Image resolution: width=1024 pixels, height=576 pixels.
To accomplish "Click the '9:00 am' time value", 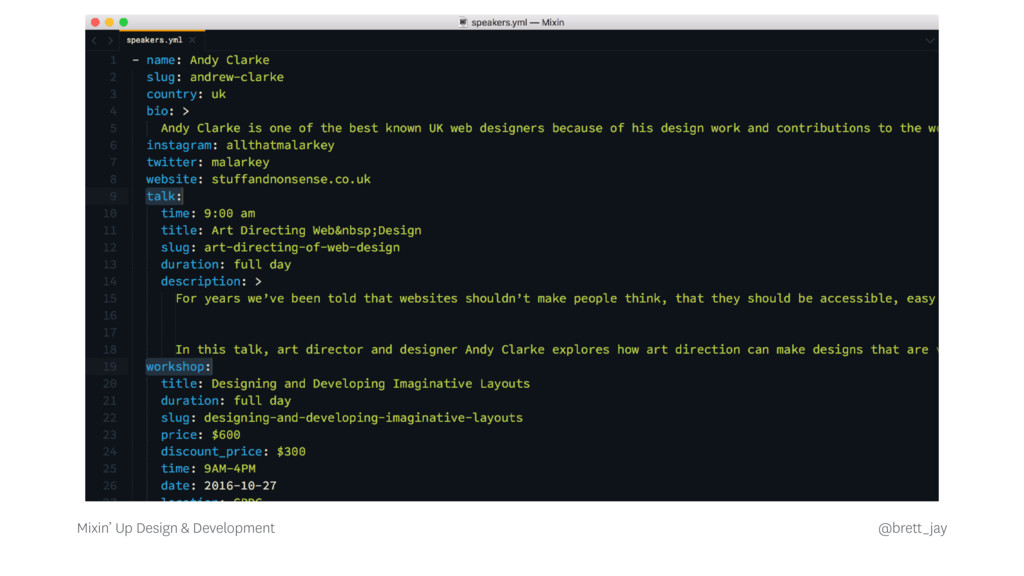I will click(x=229, y=213).
